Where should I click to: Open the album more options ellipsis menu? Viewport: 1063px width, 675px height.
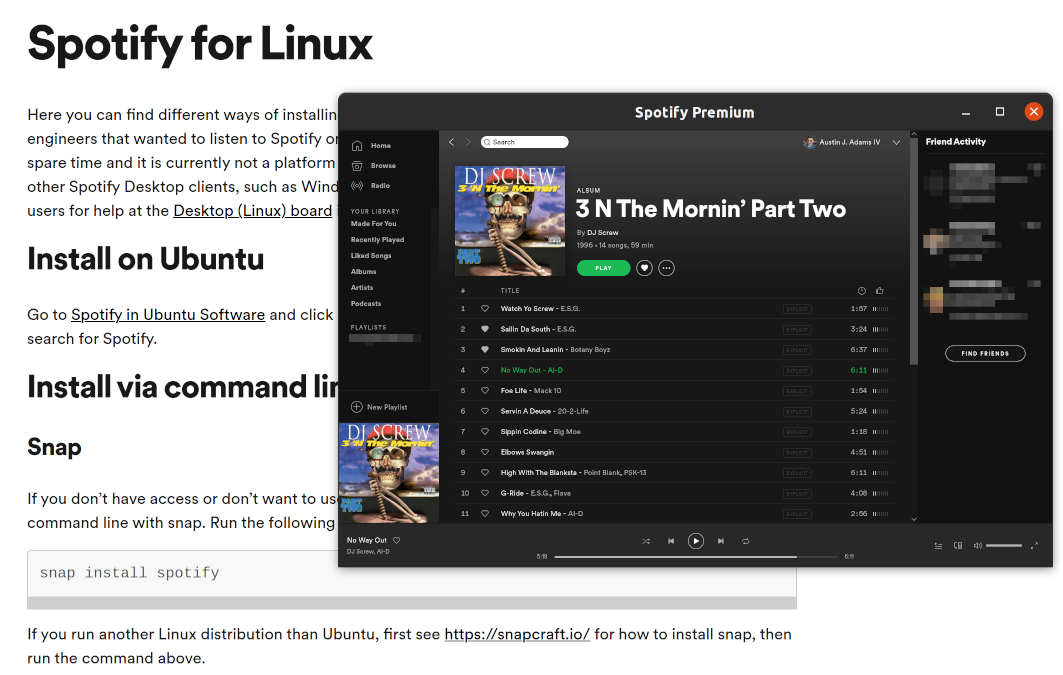click(666, 268)
